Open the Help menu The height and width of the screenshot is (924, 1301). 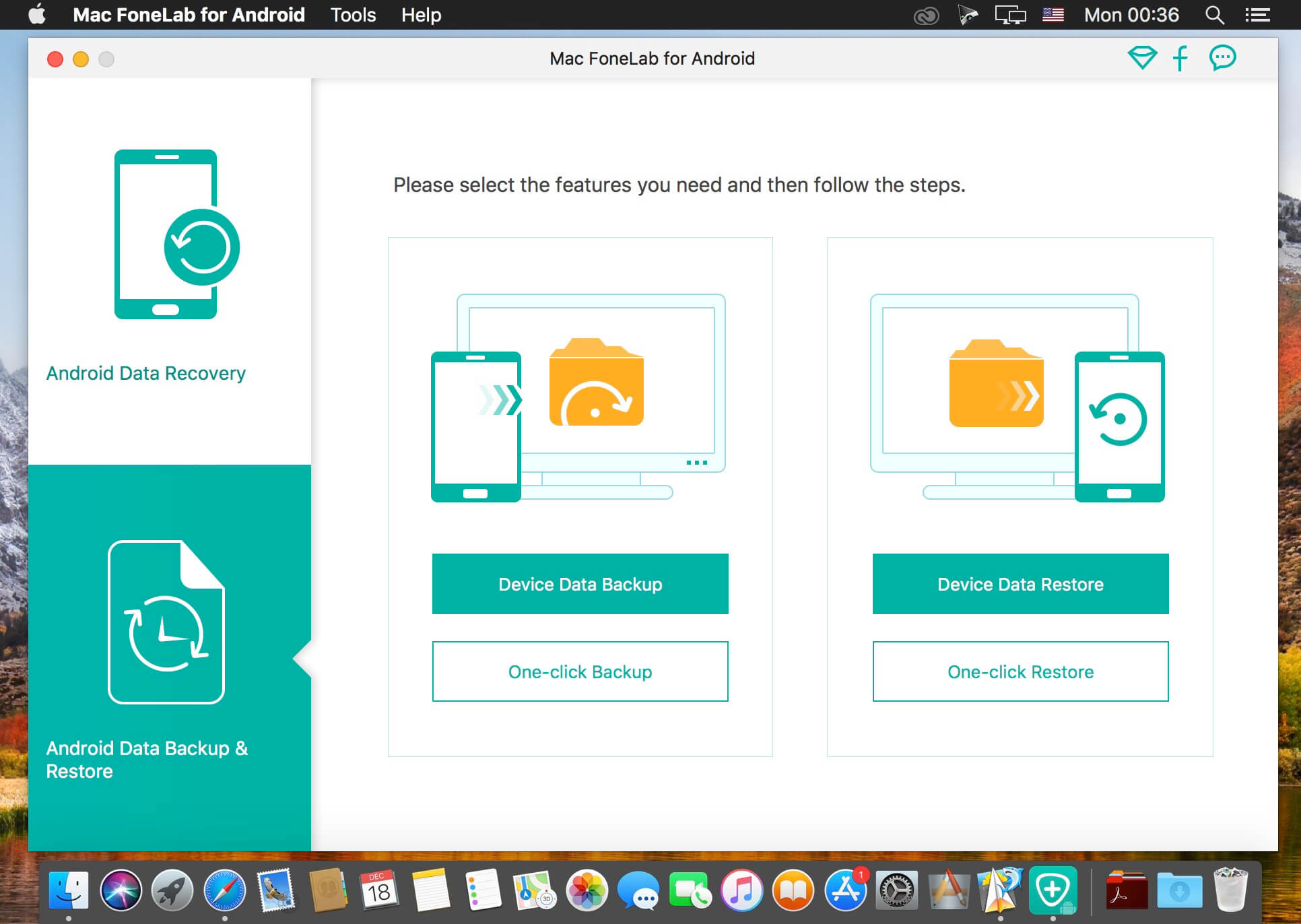pyautogui.click(x=421, y=15)
